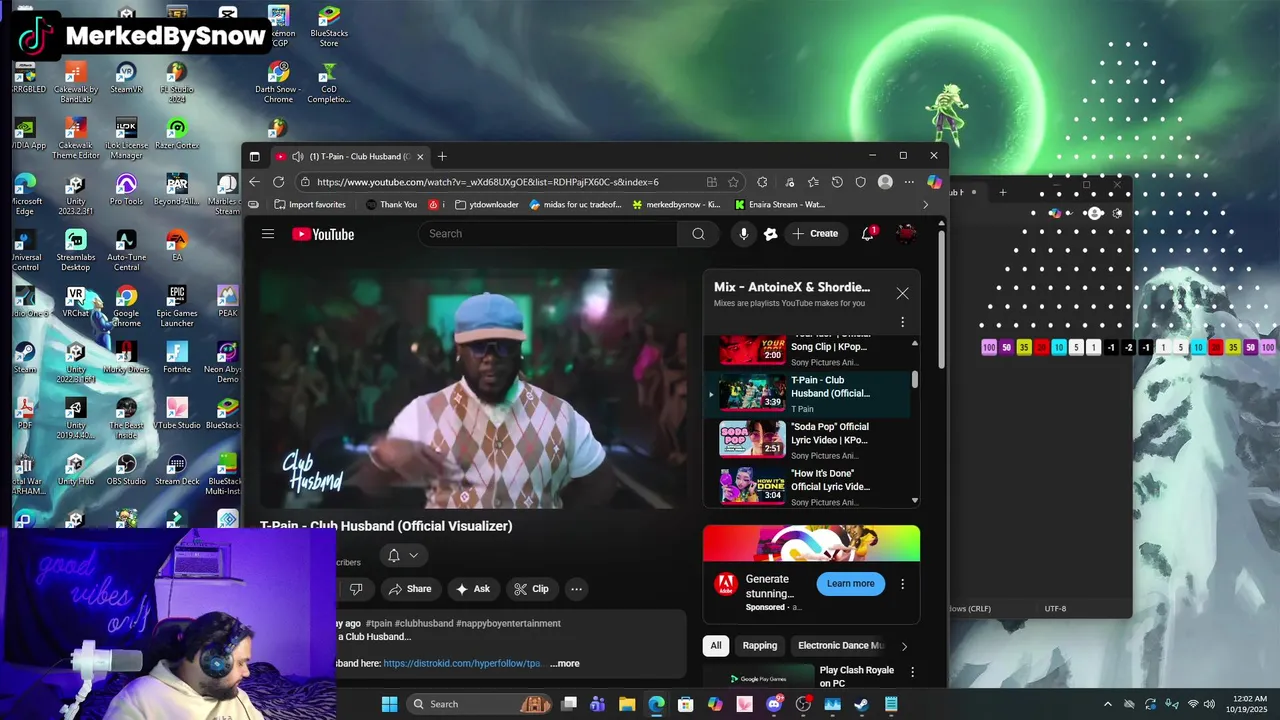Open Import favorites bookmark item
1280x720 pixels.
tap(309, 205)
